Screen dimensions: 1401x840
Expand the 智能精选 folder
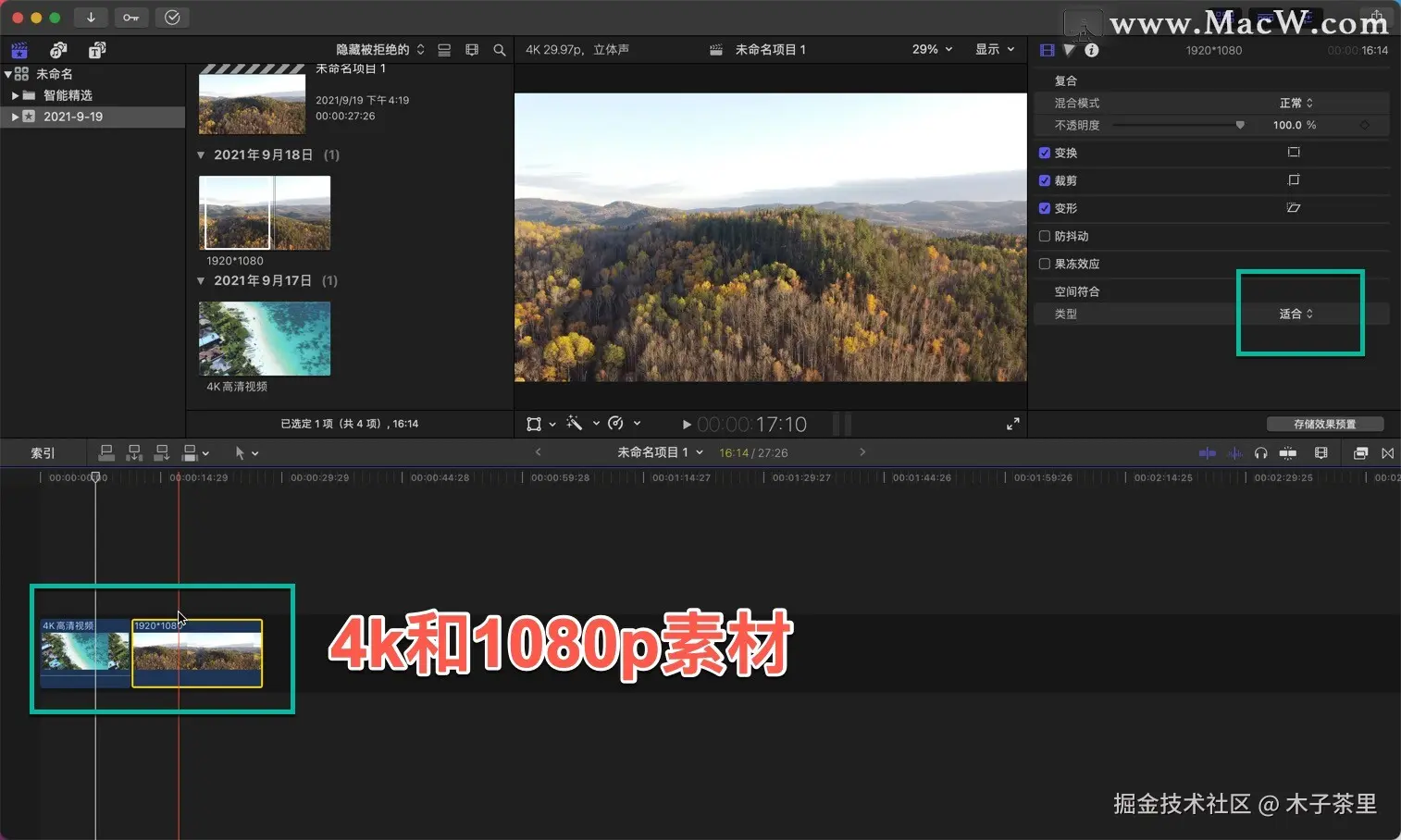click(x=15, y=95)
